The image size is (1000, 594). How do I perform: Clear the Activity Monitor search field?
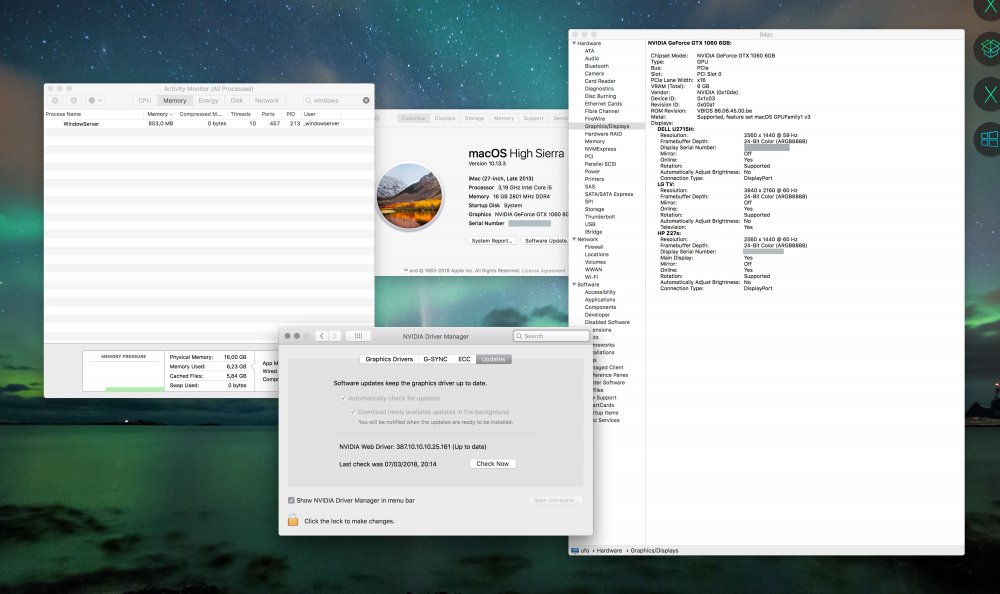pyautogui.click(x=366, y=100)
